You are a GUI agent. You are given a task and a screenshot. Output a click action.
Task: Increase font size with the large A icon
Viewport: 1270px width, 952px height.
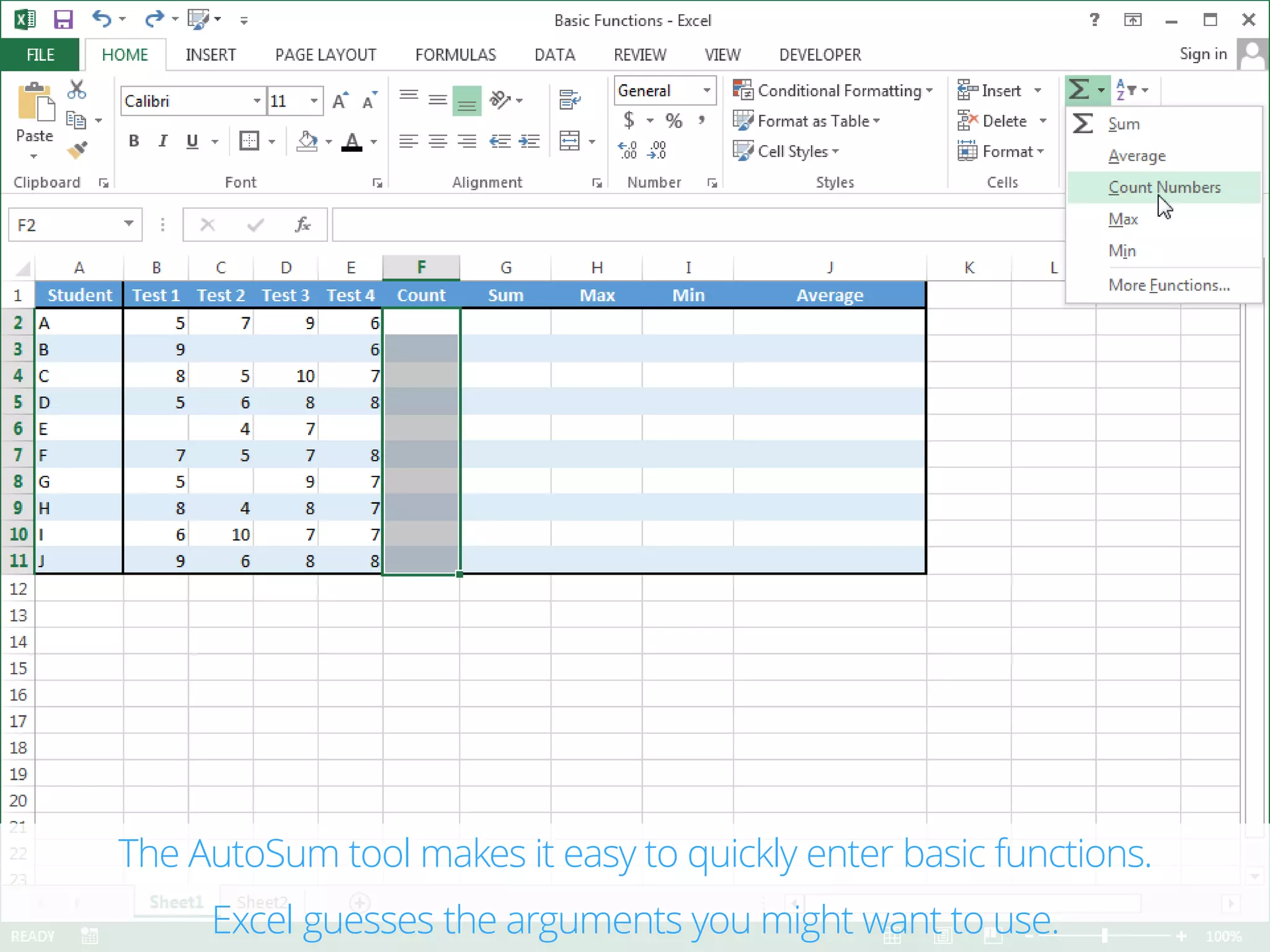pyautogui.click(x=340, y=101)
